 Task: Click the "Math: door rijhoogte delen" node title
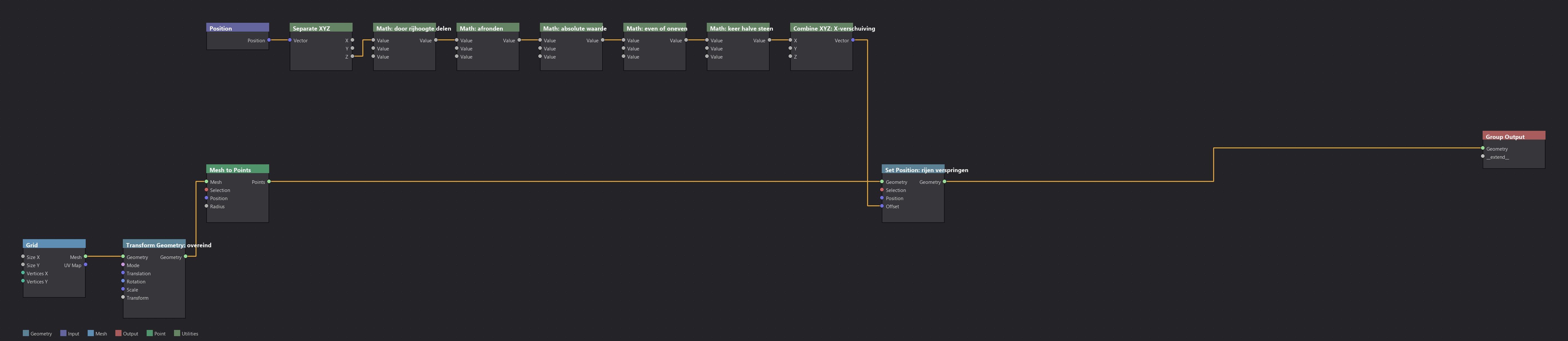(413, 28)
